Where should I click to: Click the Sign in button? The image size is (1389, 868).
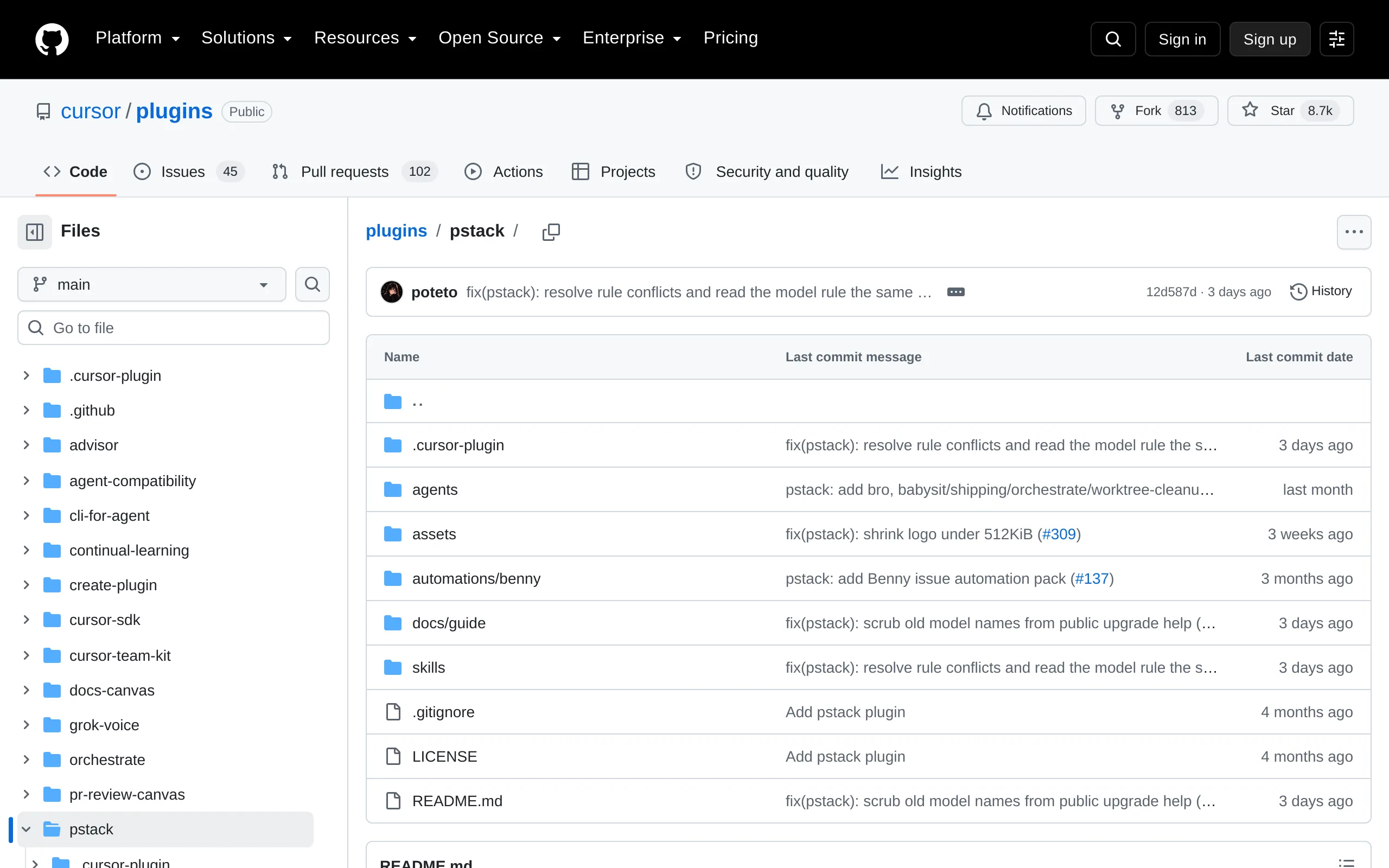click(1182, 39)
